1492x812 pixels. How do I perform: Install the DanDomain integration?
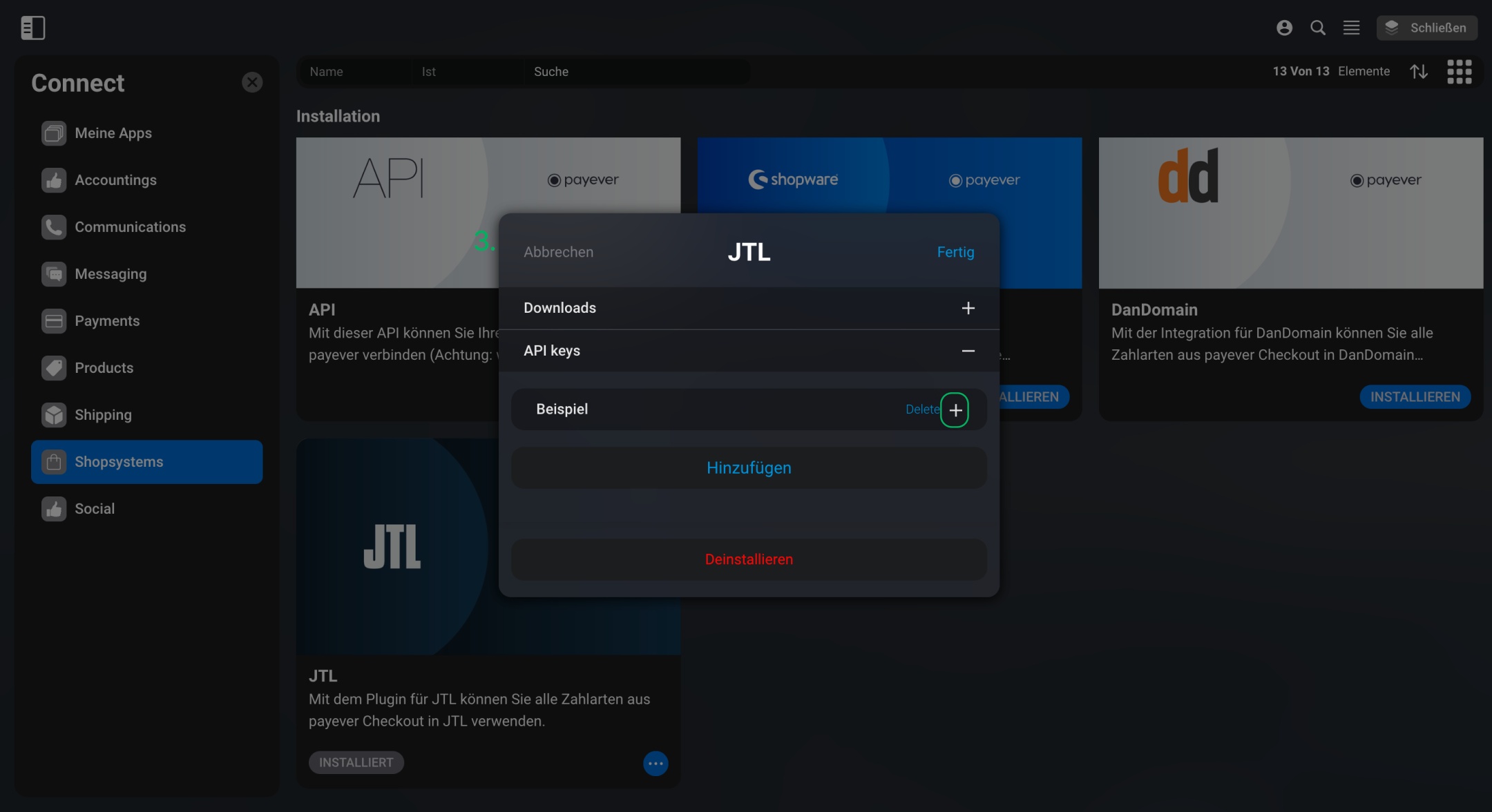[1415, 397]
